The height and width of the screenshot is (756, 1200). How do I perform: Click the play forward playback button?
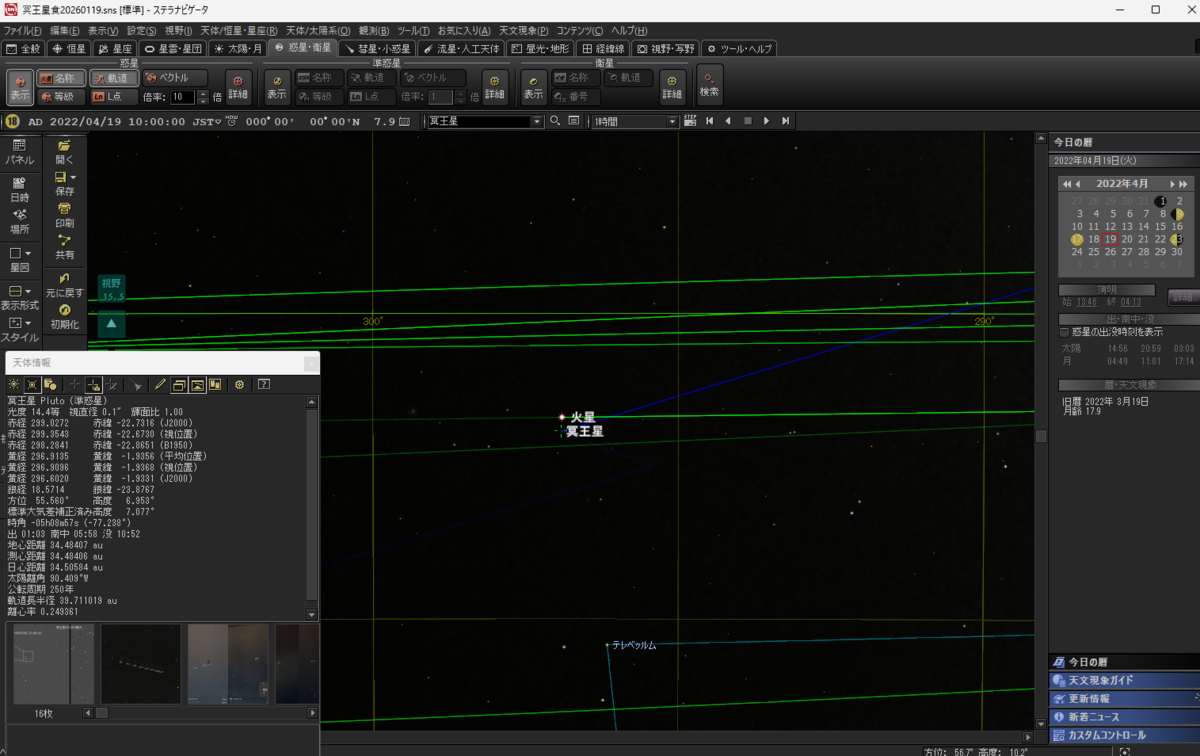tap(767, 121)
